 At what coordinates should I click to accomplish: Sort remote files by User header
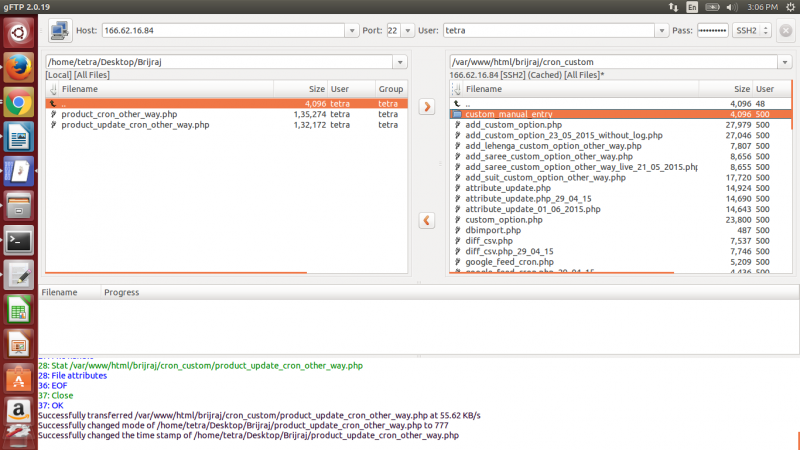(772, 89)
